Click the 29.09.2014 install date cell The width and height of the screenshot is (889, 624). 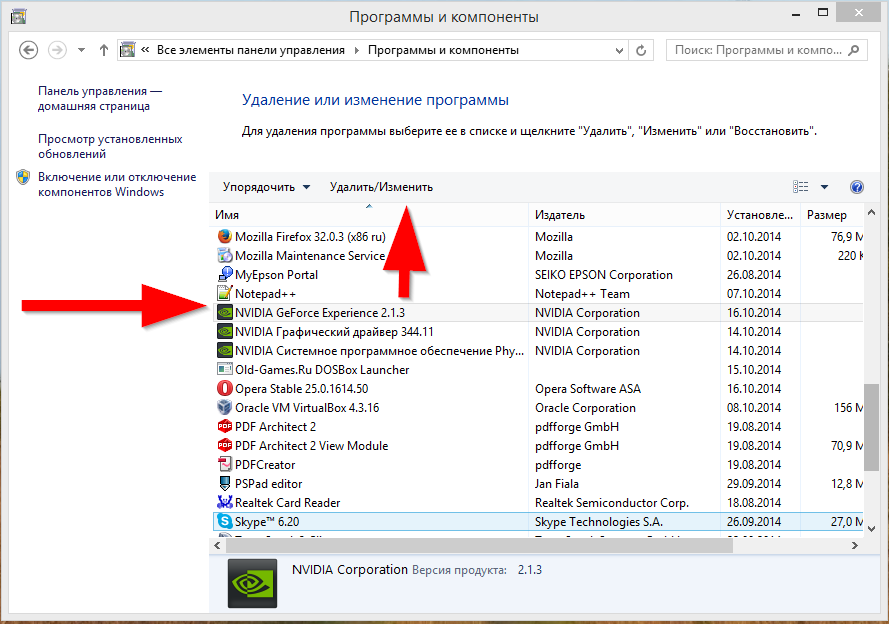(x=754, y=483)
